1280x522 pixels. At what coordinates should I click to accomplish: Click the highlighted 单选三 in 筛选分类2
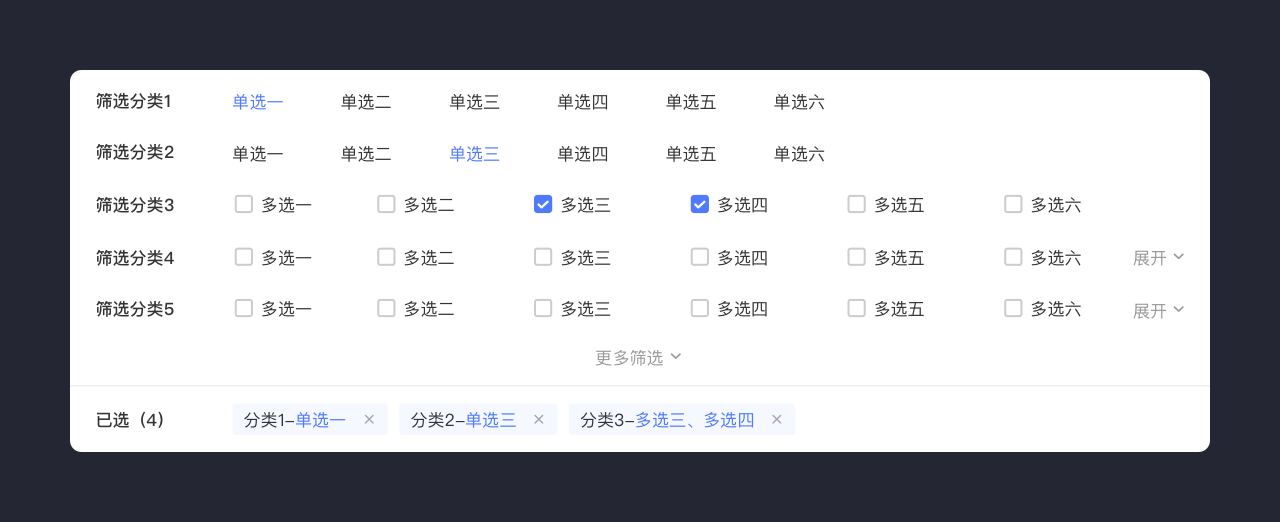(x=474, y=153)
